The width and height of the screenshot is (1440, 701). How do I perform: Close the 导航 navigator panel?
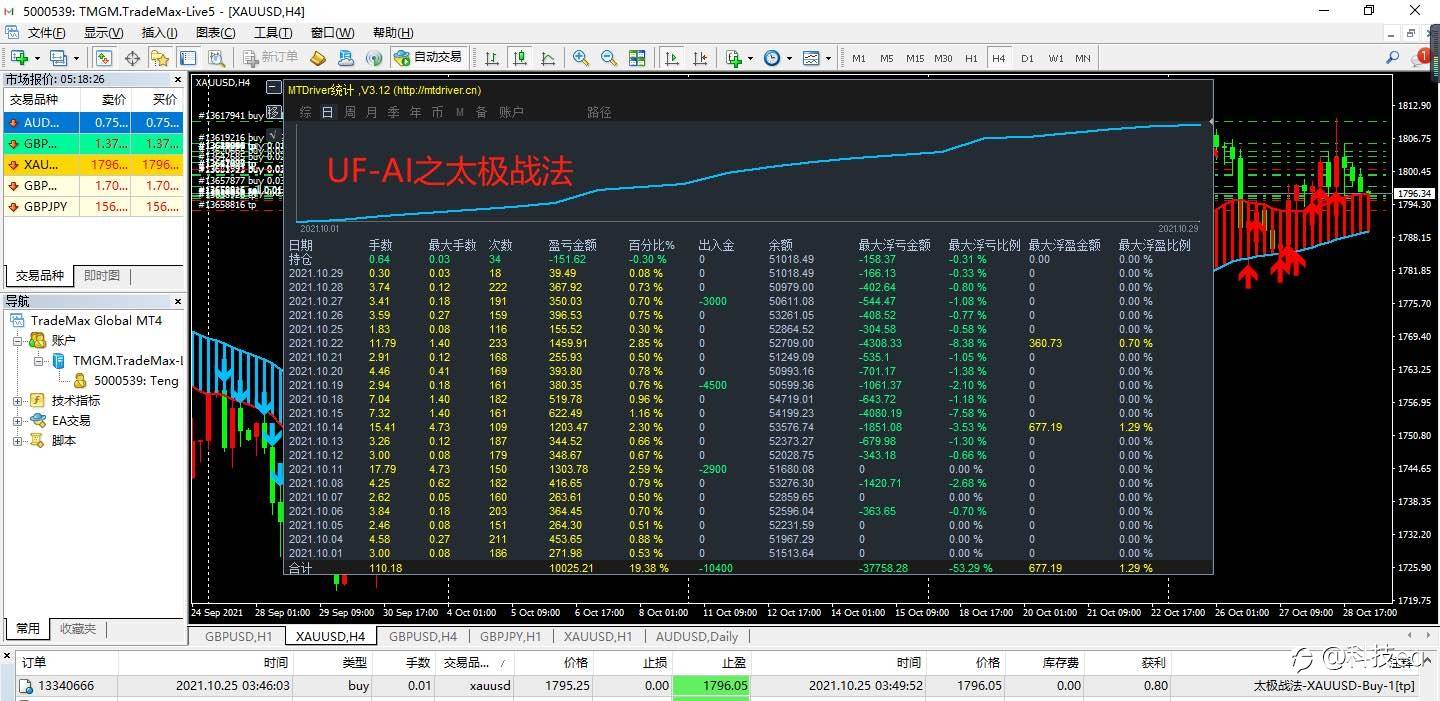point(178,300)
